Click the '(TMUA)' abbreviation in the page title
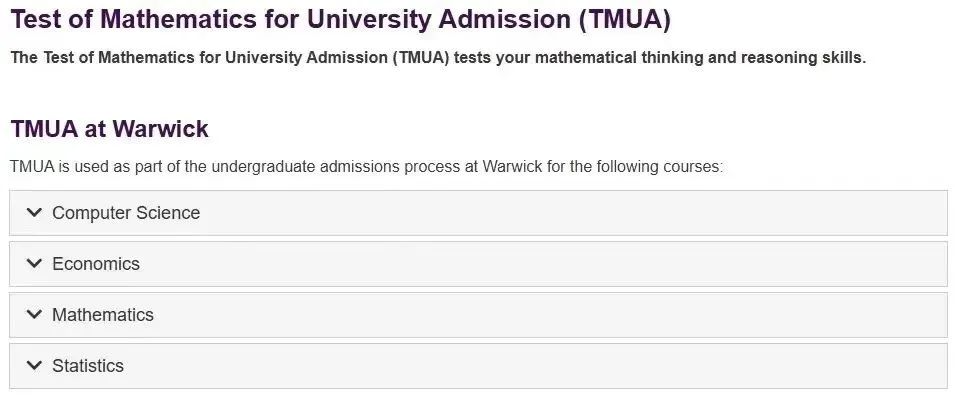Image resolution: width=955 pixels, height=397 pixels. [x=625, y=19]
